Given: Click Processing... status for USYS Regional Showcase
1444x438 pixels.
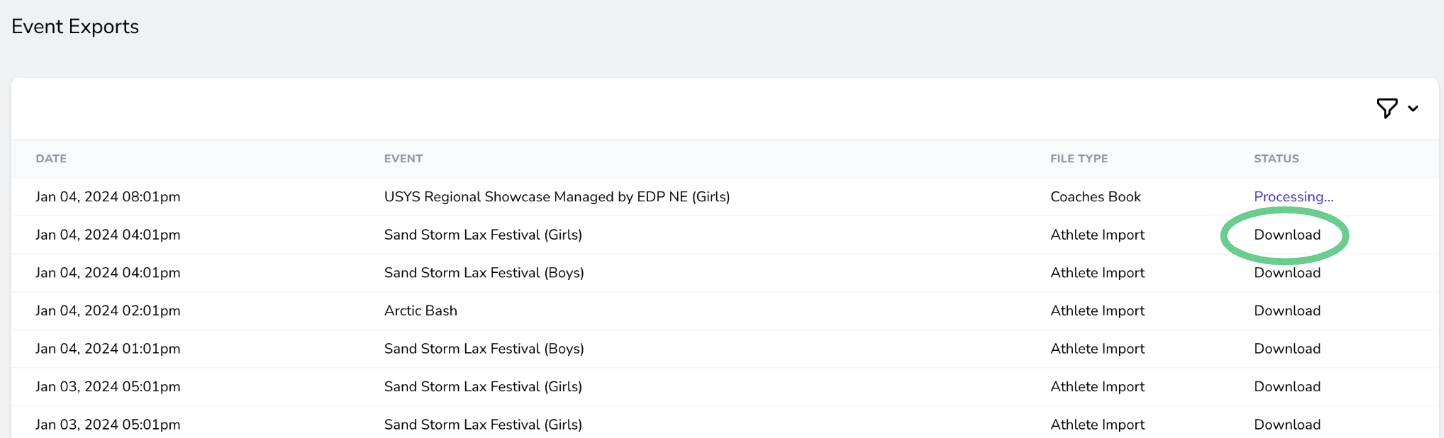Looking at the screenshot, I should (x=1293, y=197).
